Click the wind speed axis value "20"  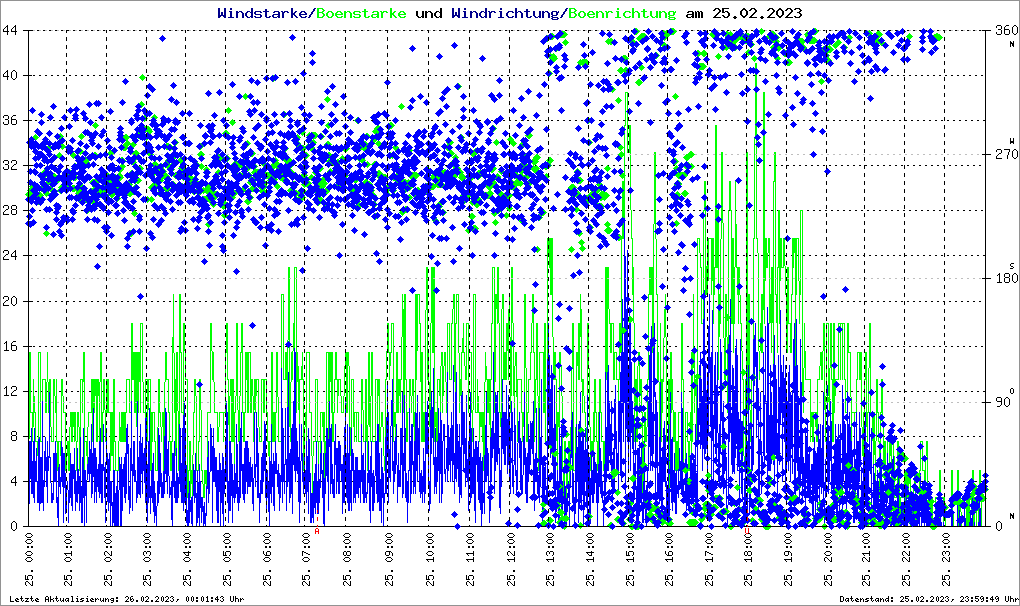point(10,301)
